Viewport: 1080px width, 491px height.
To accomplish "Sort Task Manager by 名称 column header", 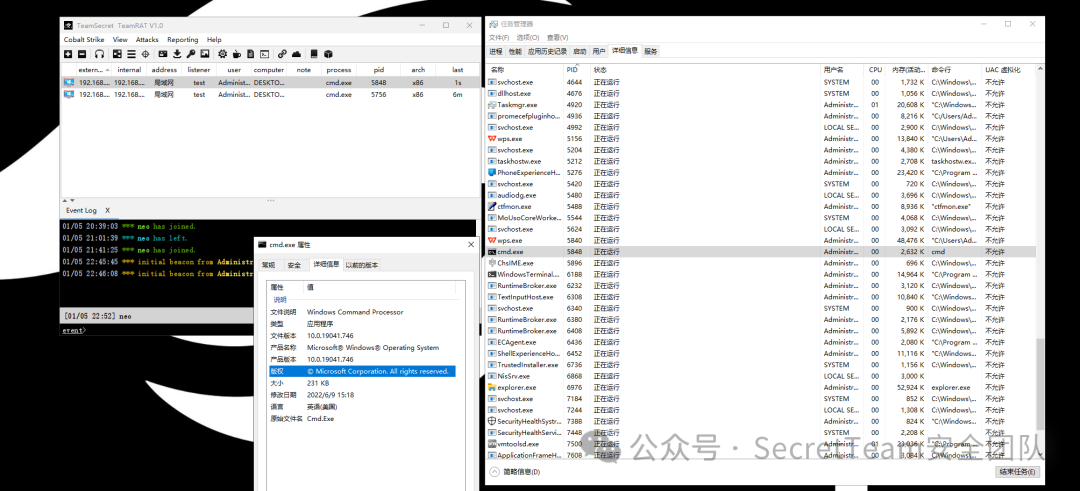I will 526,70.
